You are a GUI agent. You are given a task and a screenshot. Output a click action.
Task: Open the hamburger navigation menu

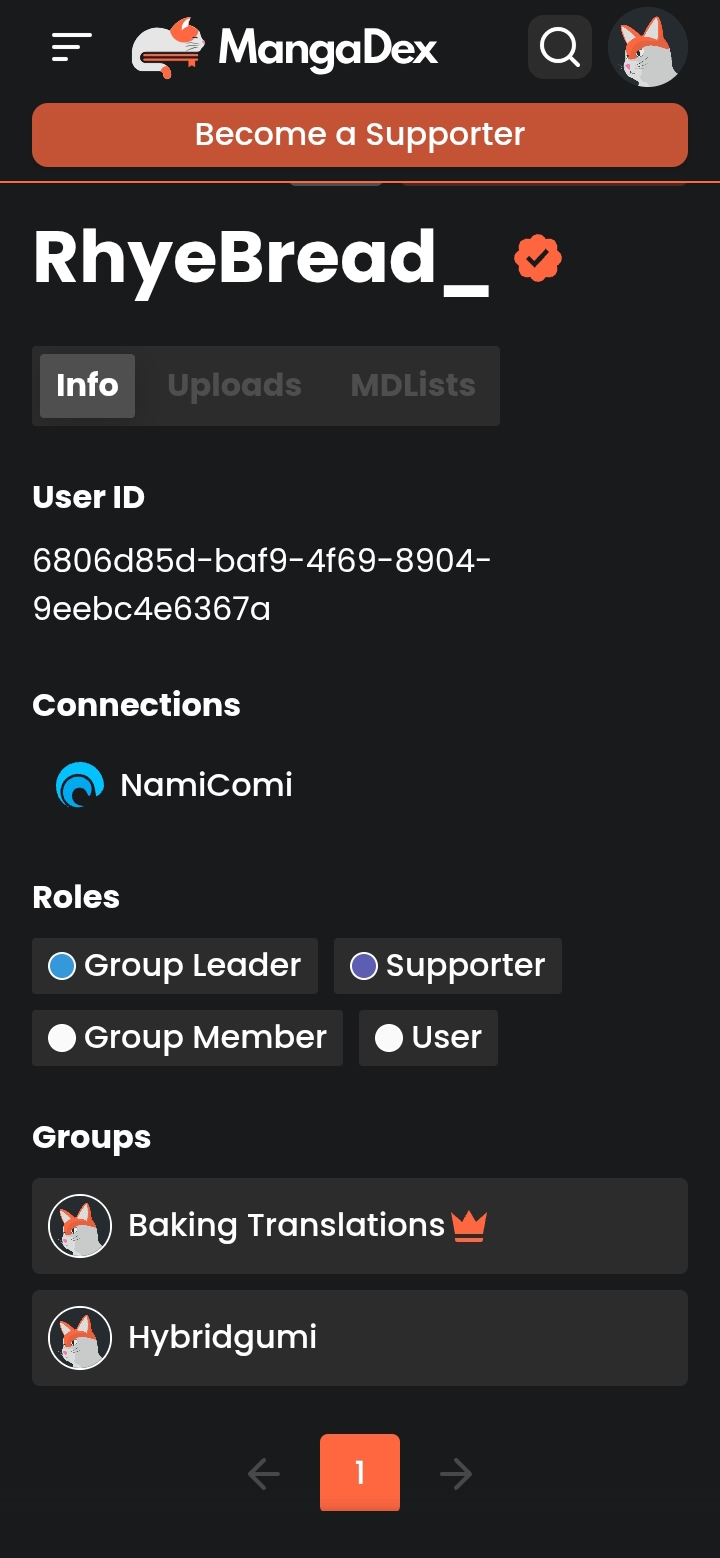click(72, 47)
